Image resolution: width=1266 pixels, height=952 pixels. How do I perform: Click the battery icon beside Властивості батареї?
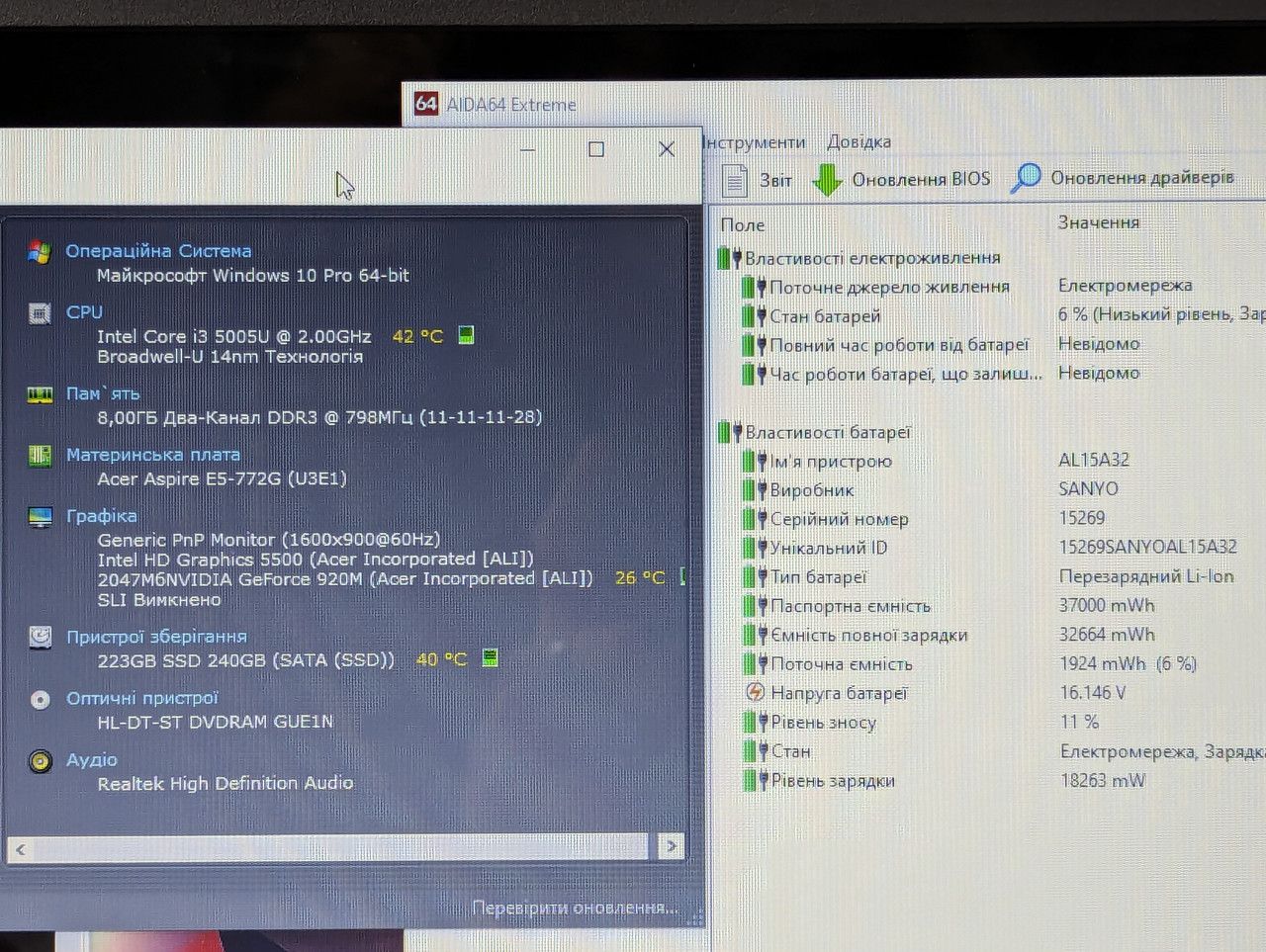pyautogui.click(x=730, y=432)
